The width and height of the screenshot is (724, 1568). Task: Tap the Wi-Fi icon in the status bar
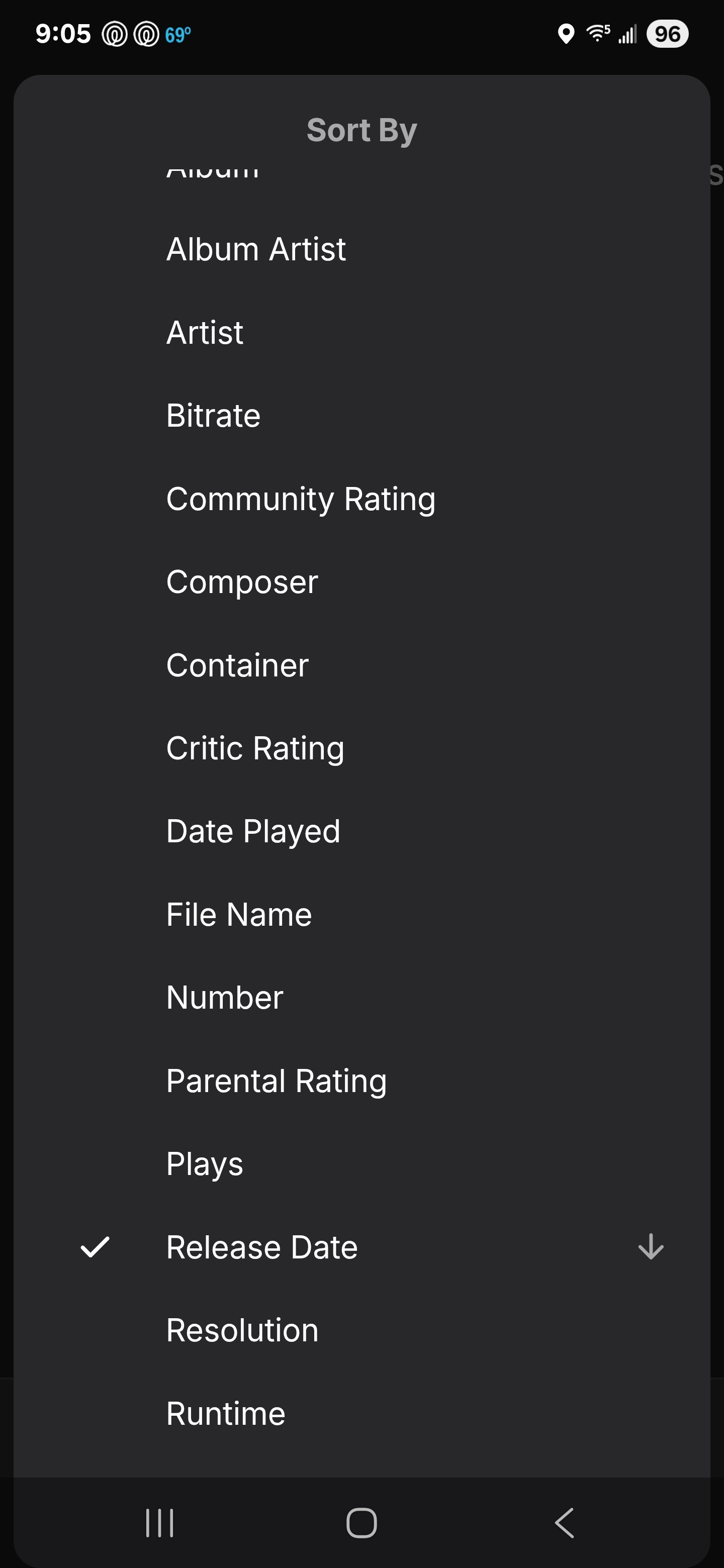[597, 34]
